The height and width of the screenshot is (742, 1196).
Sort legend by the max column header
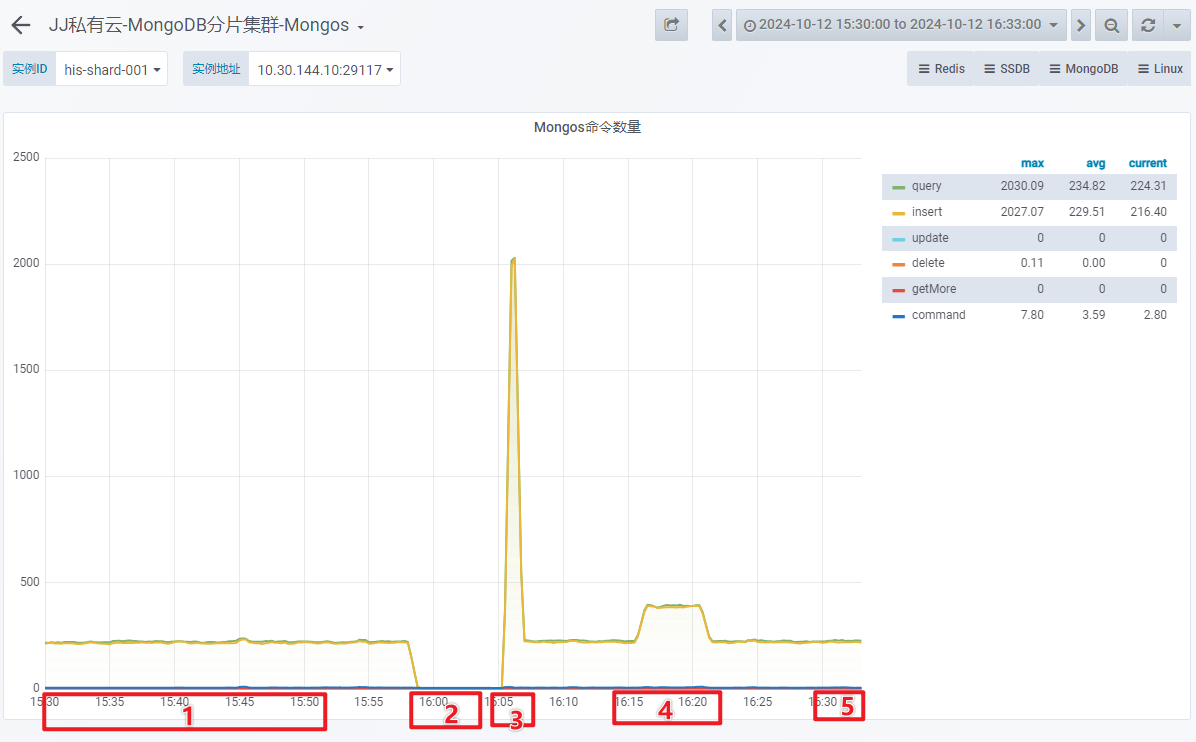(1032, 163)
